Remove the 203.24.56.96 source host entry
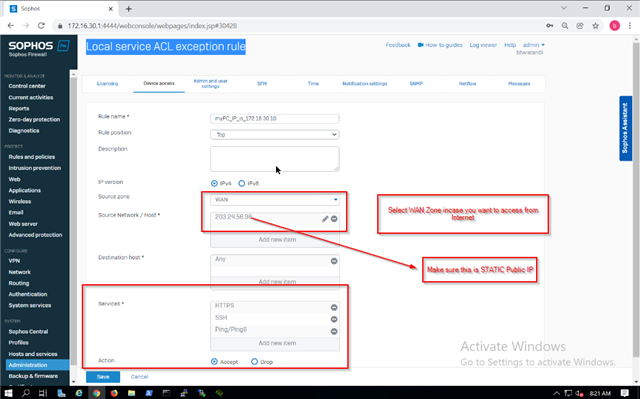 pyautogui.click(x=334, y=219)
